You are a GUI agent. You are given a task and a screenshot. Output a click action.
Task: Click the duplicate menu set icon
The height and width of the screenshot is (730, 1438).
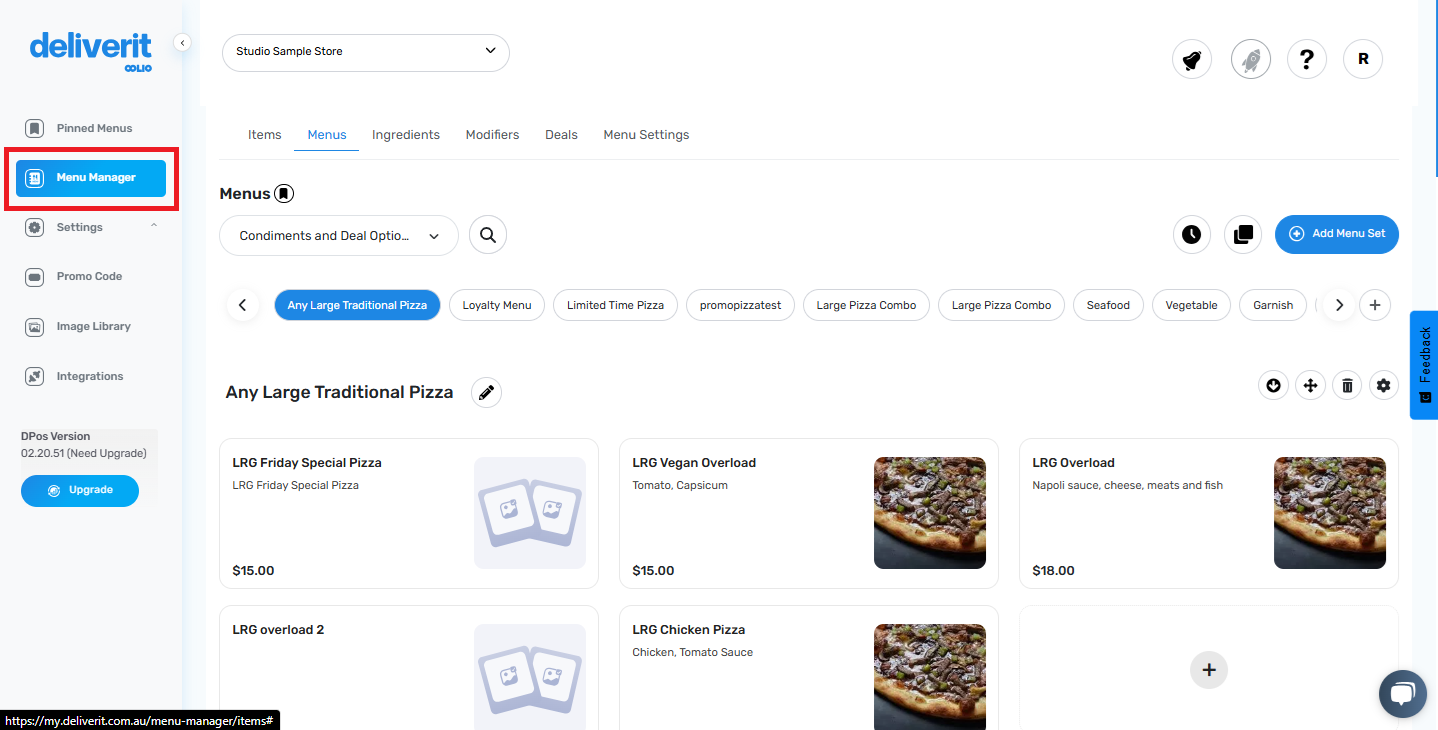[1243, 234]
